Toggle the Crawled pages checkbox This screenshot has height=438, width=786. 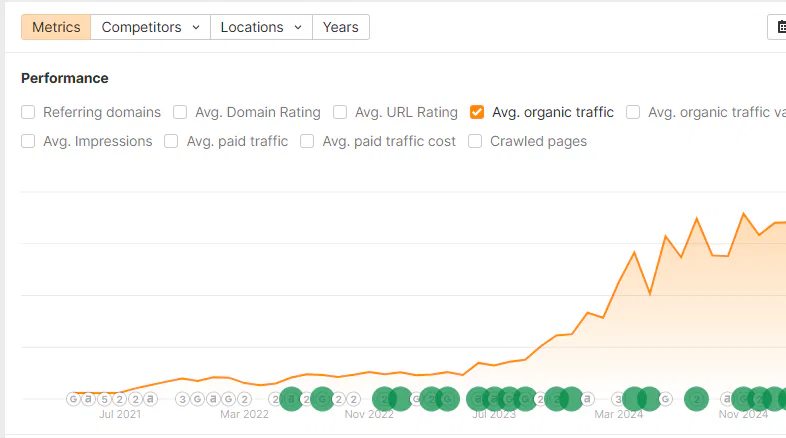coord(475,141)
